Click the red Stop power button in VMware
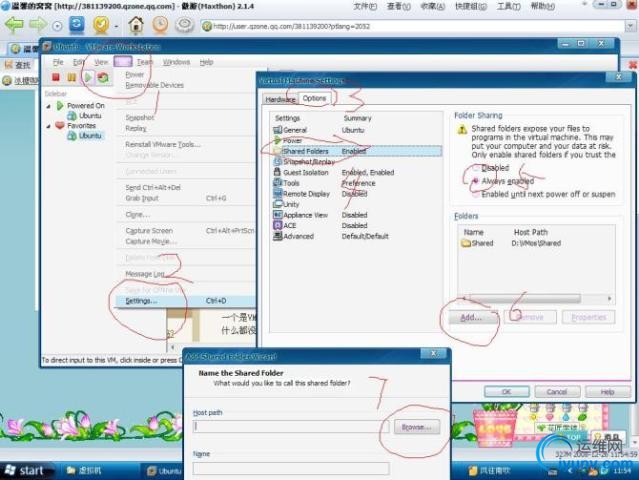The width and height of the screenshot is (639, 480). (56, 77)
